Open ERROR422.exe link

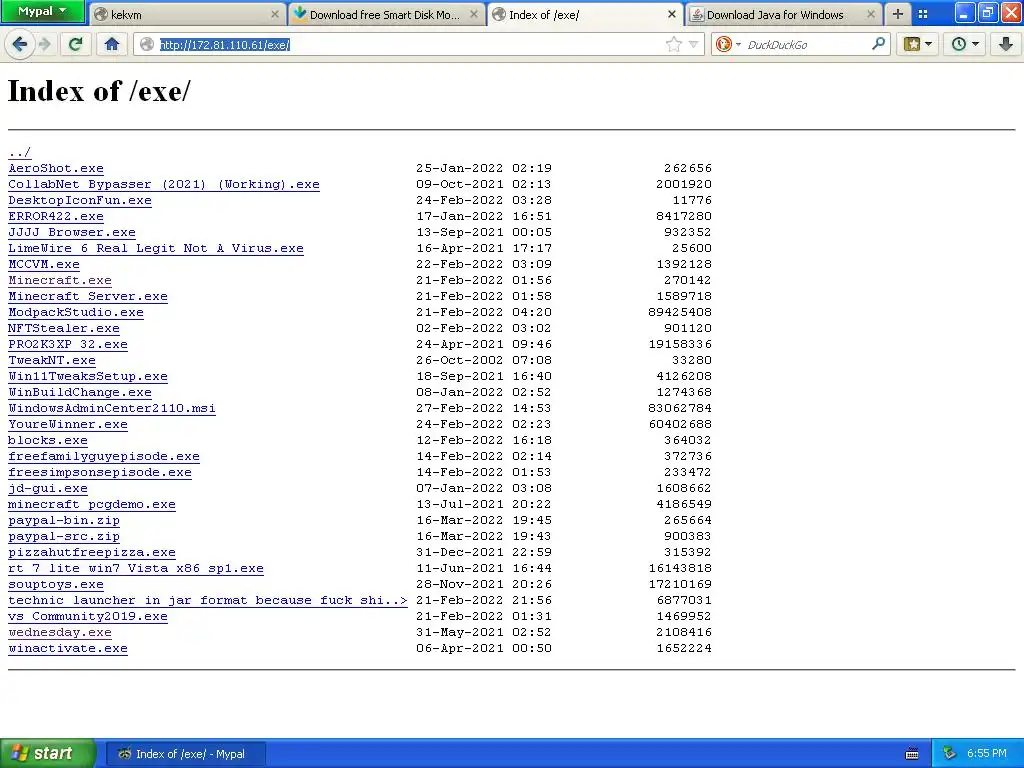[x=56, y=216]
